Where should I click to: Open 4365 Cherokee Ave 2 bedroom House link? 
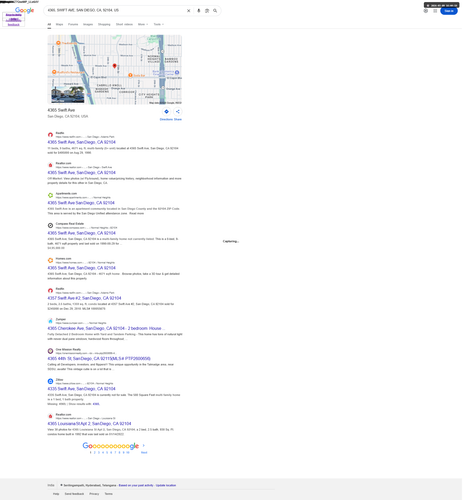pyautogui.click(x=106, y=328)
